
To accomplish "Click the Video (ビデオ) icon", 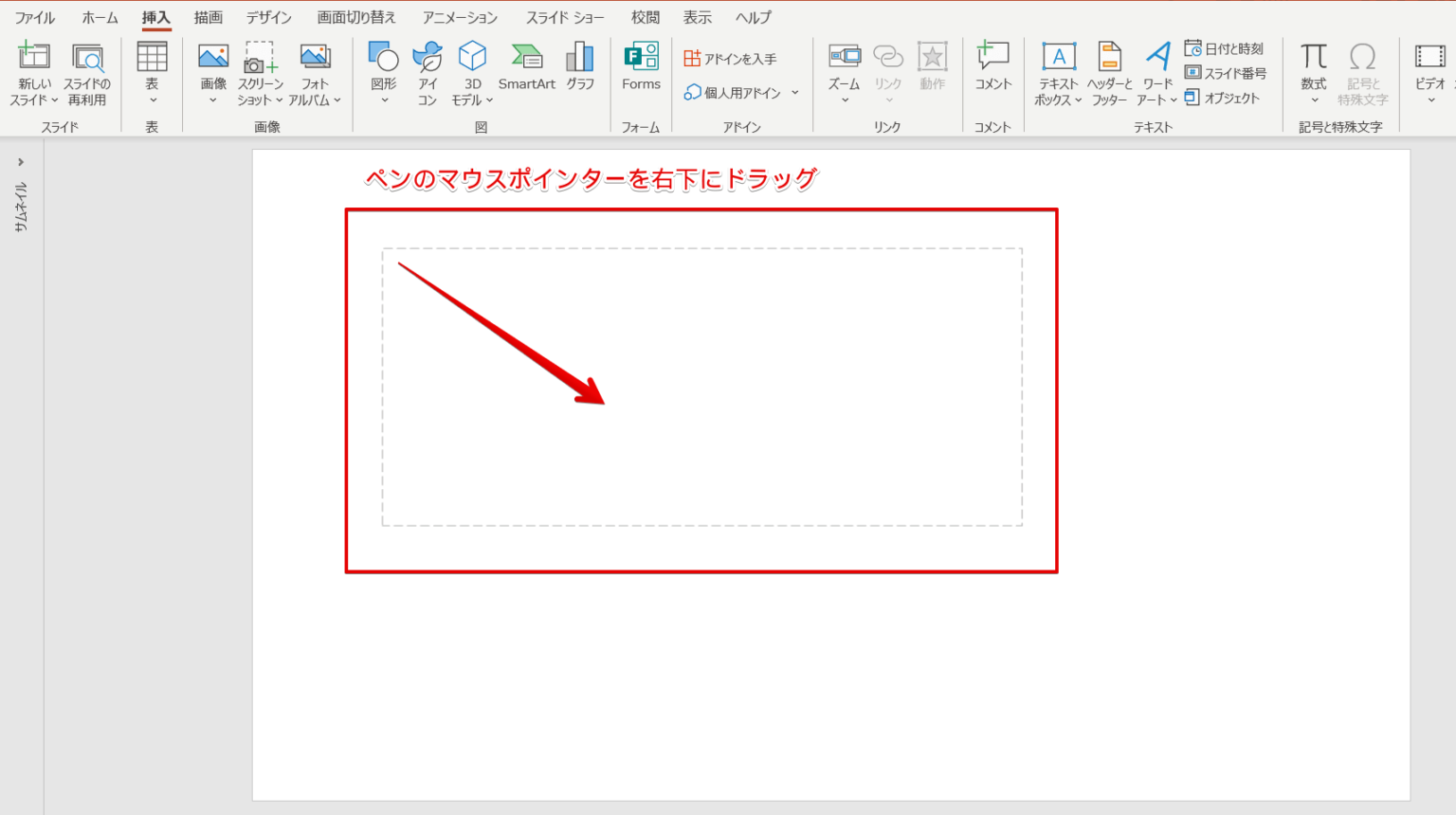I will click(x=1429, y=57).
